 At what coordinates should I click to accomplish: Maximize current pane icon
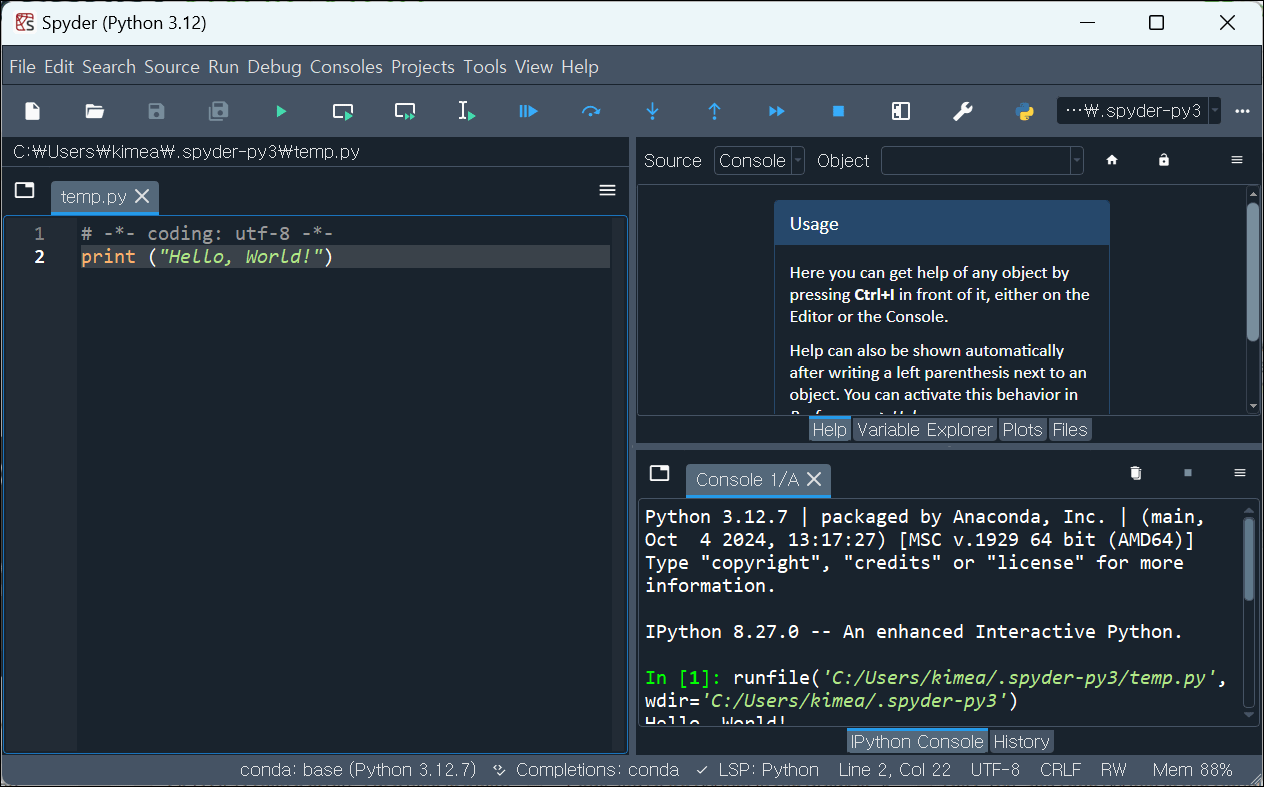[901, 111]
